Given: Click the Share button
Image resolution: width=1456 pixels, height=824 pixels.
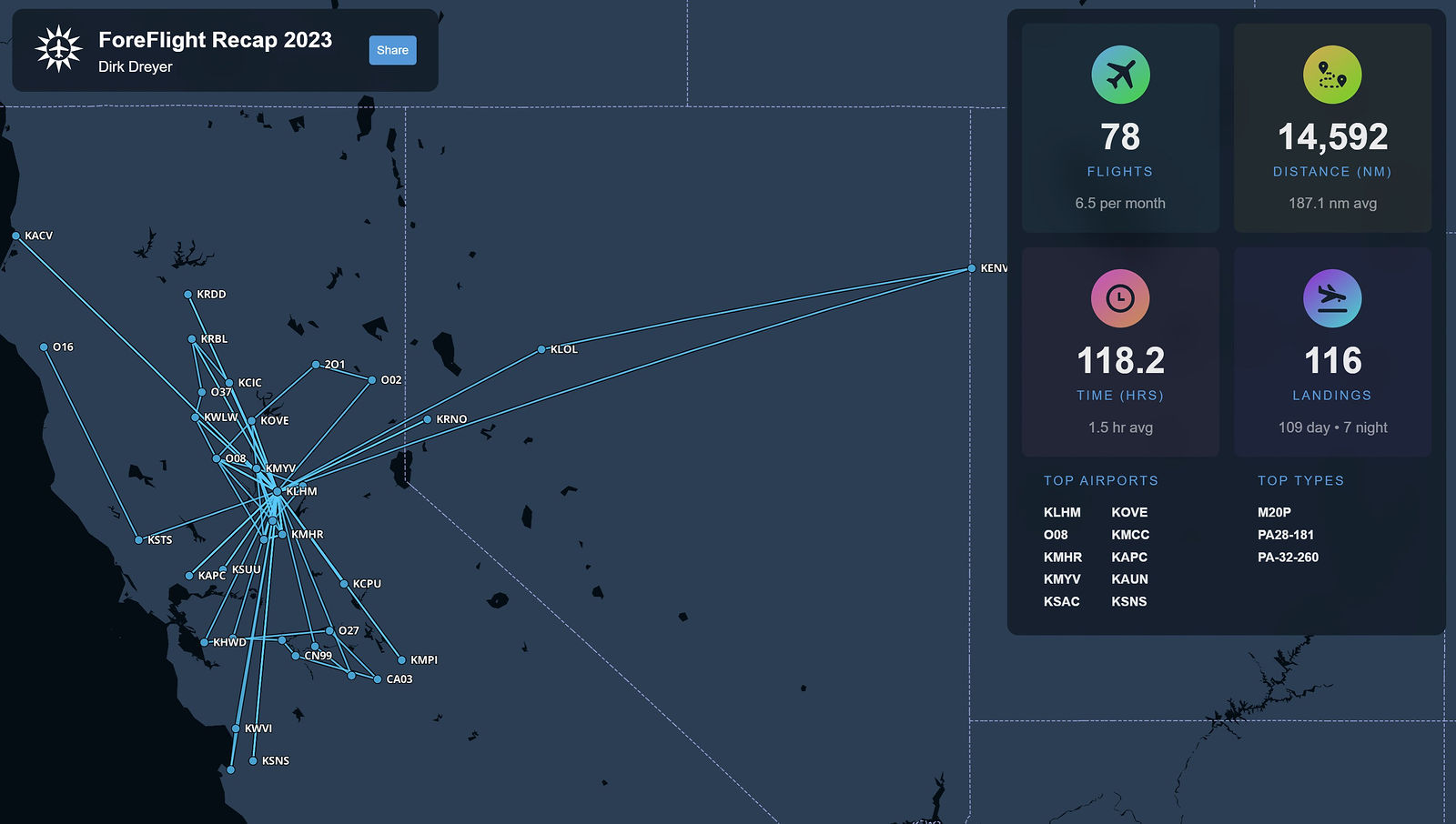Looking at the screenshot, I should [392, 50].
